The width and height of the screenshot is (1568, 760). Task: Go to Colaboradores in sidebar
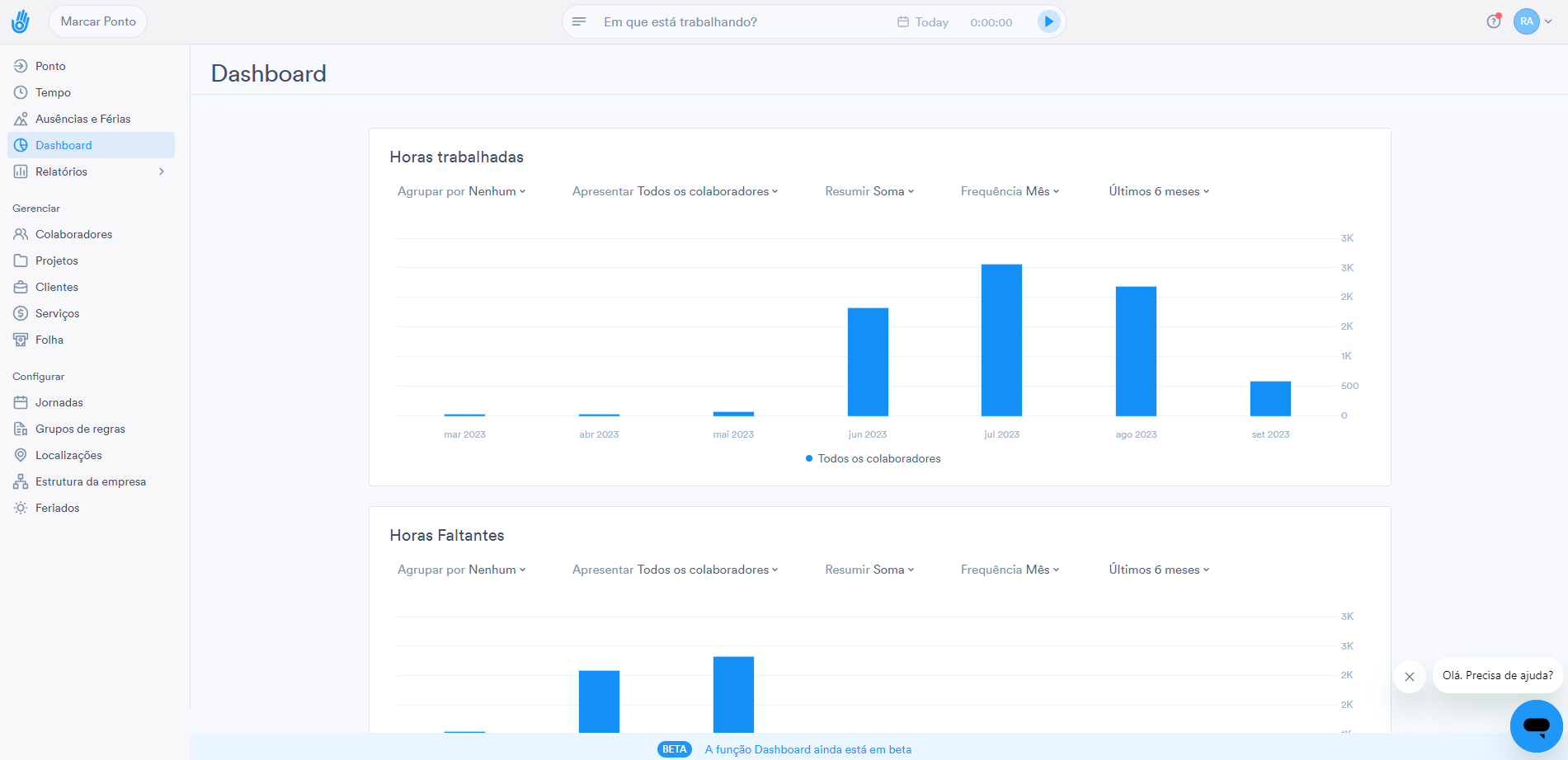(x=73, y=234)
